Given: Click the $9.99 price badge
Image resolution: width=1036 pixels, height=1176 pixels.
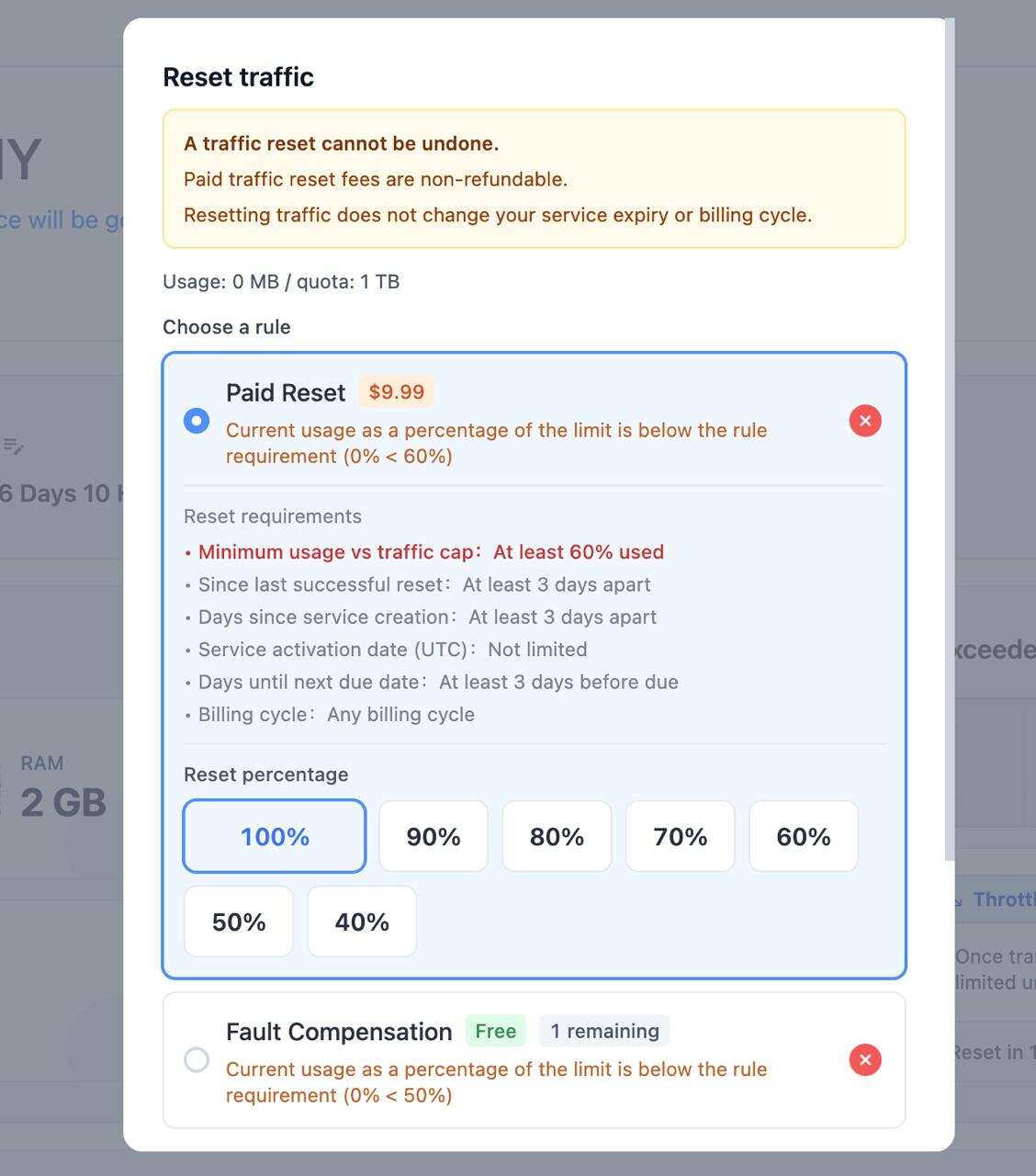Looking at the screenshot, I should click(x=397, y=392).
